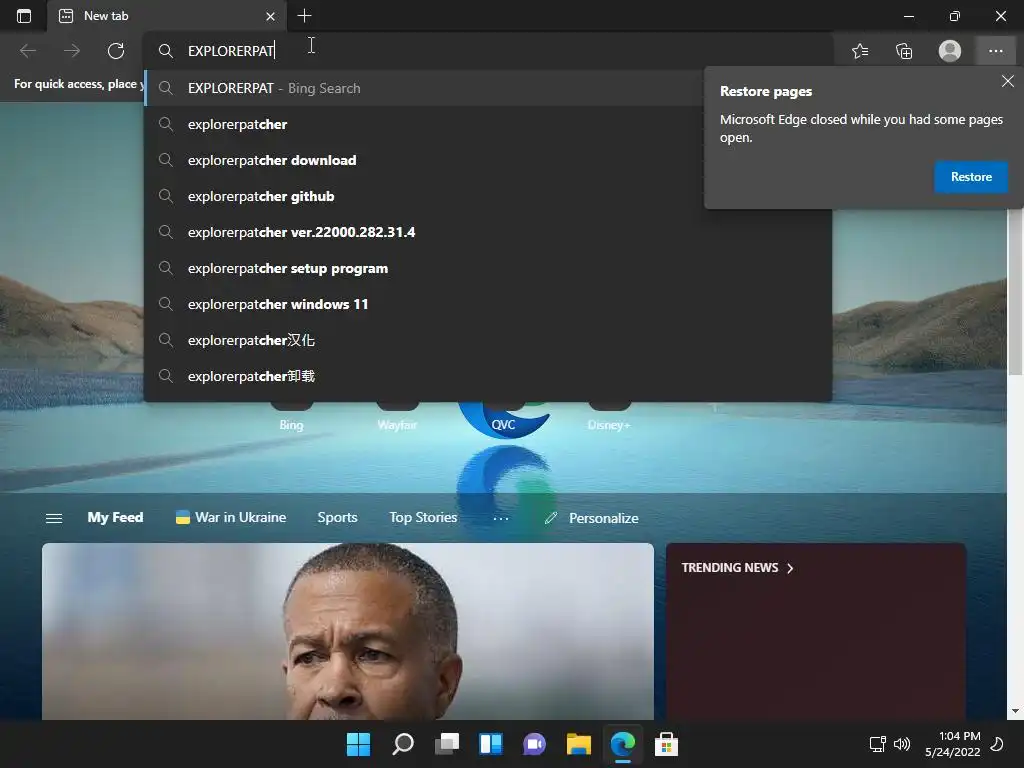The image size is (1024, 768).
Task: Open Widgets taskbar icon
Action: [x=490, y=744]
